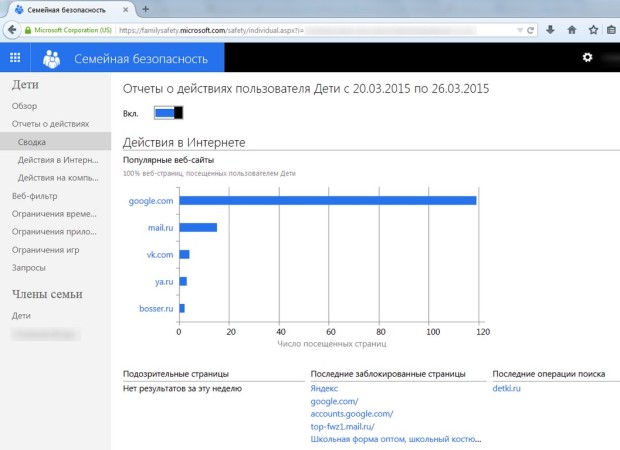This screenshot has height=450, width=620.
Task: Open the Школьная форма оптом blocked link
Action: [x=396, y=439]
